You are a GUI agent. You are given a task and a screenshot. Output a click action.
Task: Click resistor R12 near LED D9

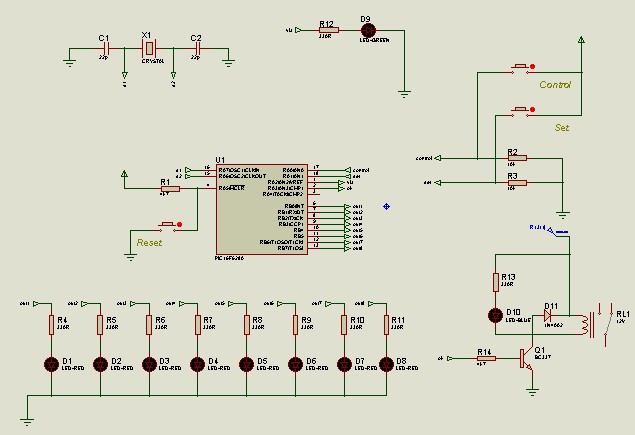point(327,30)
